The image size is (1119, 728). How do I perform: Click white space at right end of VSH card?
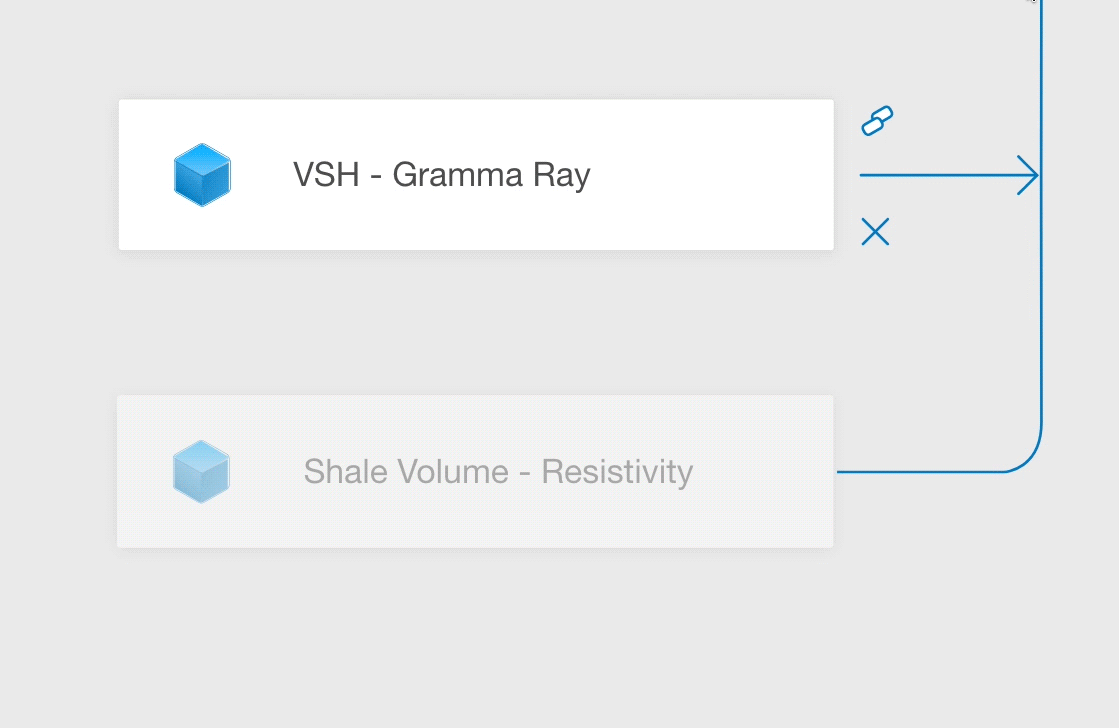coord(714,175)
